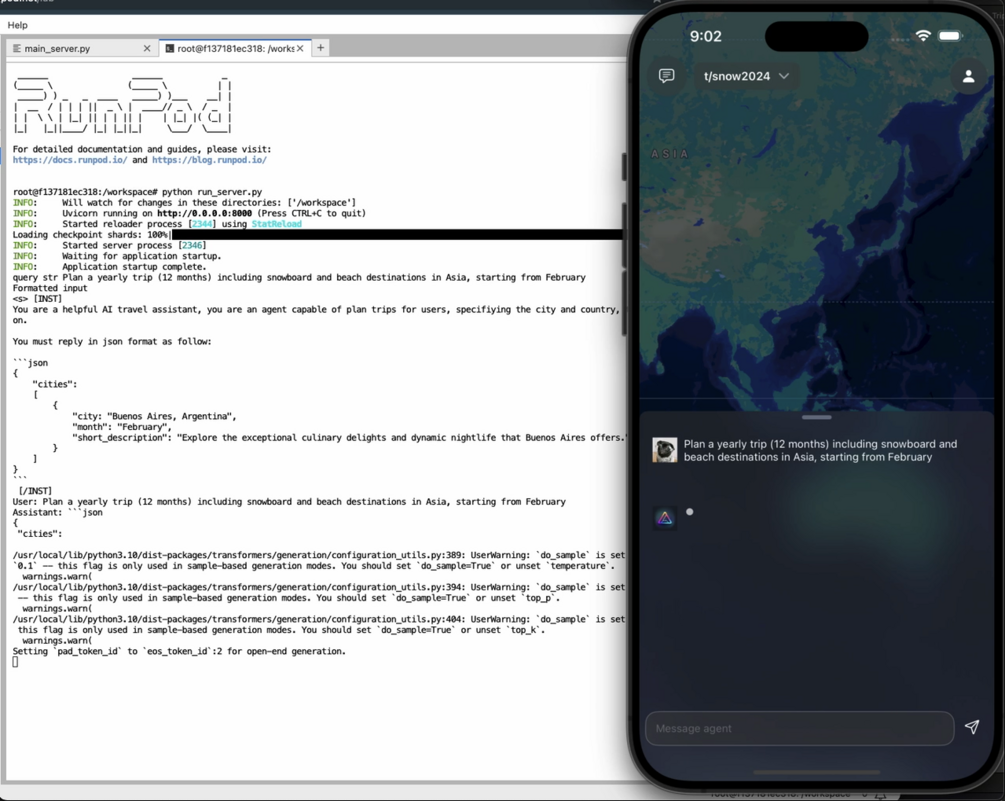1005x801 pixels.
Task: Click the ASIA label on the map
Action: coord(669,154)
